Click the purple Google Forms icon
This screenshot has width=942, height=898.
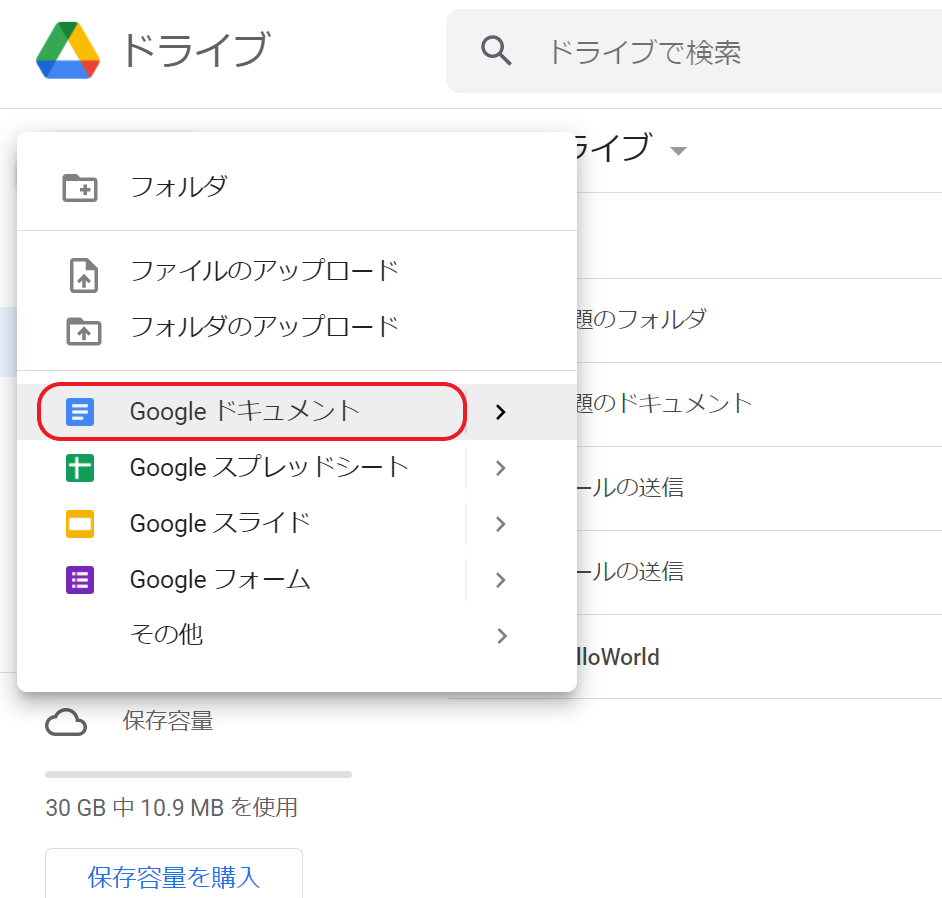[x=80, y=580]
